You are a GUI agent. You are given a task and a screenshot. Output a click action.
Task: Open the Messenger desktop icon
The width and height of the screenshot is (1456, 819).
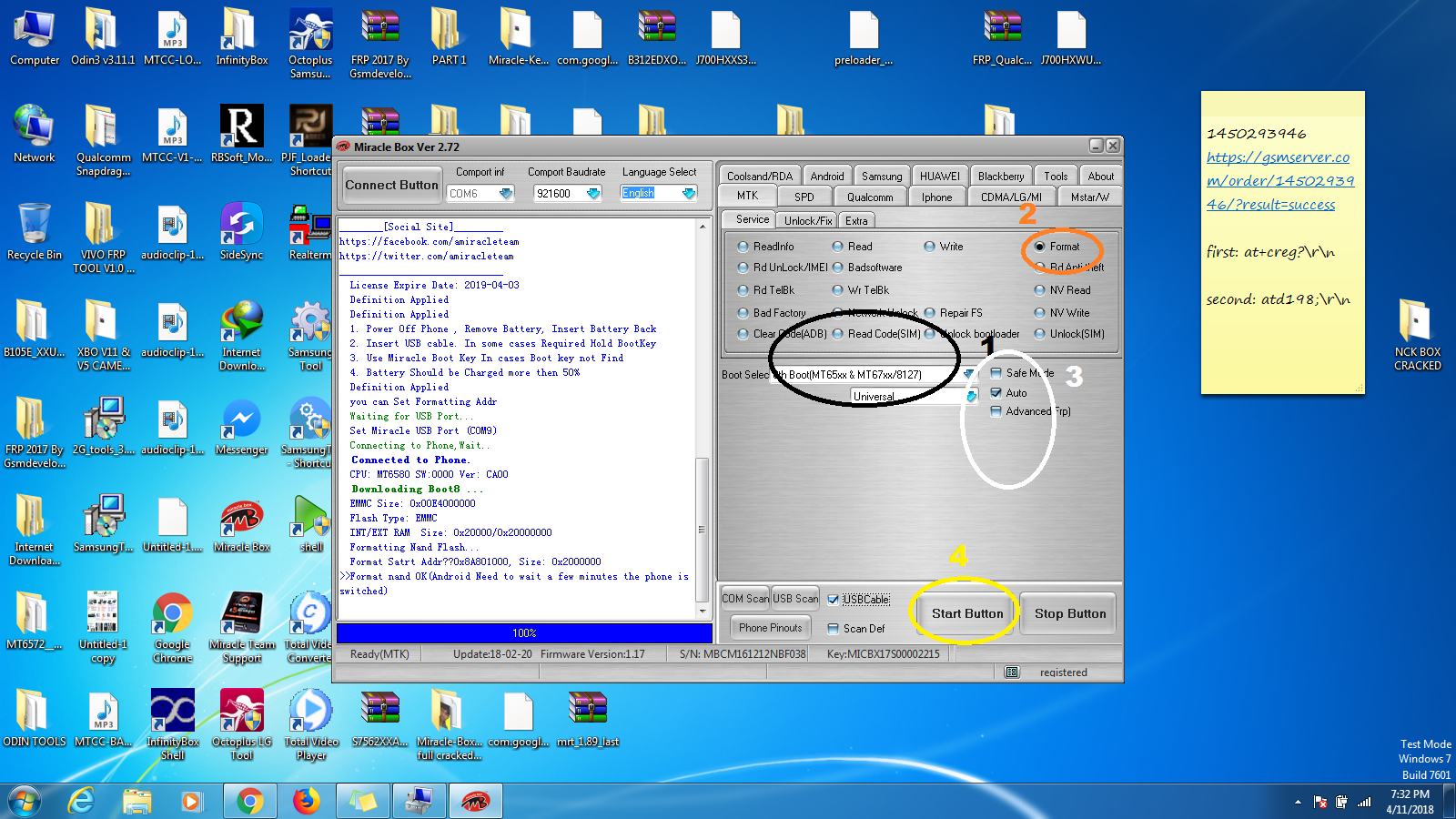tap(241, 426)
